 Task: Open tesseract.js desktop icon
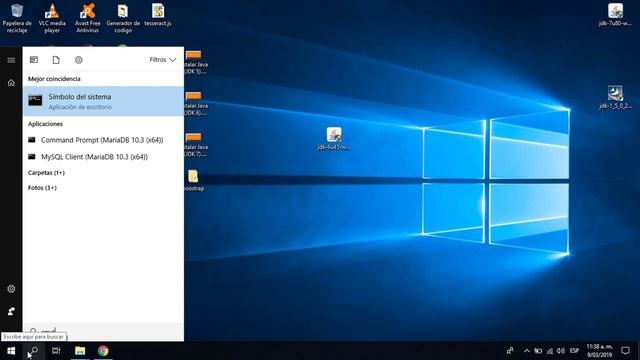[158, 15]
